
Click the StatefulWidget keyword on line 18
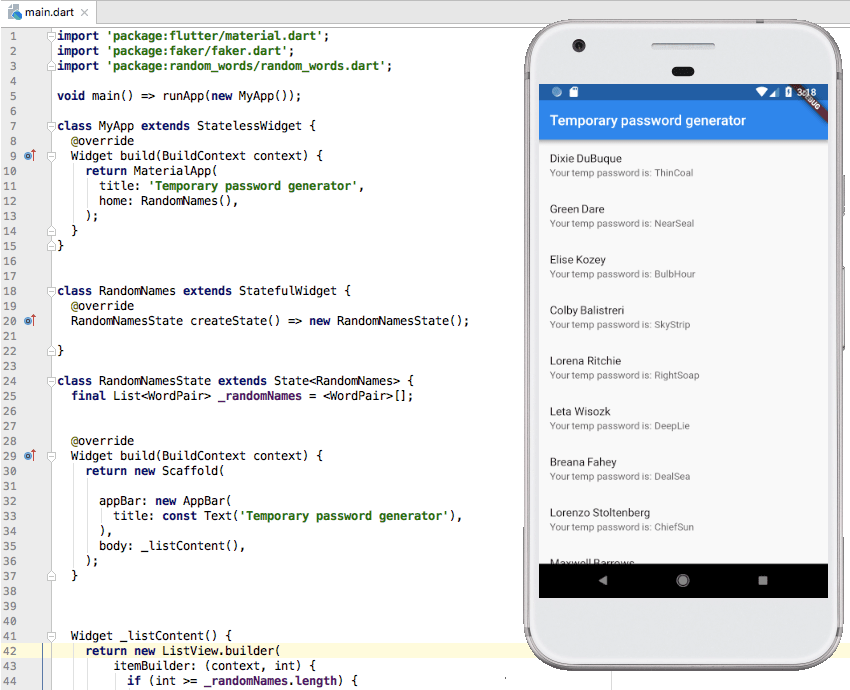288,291
